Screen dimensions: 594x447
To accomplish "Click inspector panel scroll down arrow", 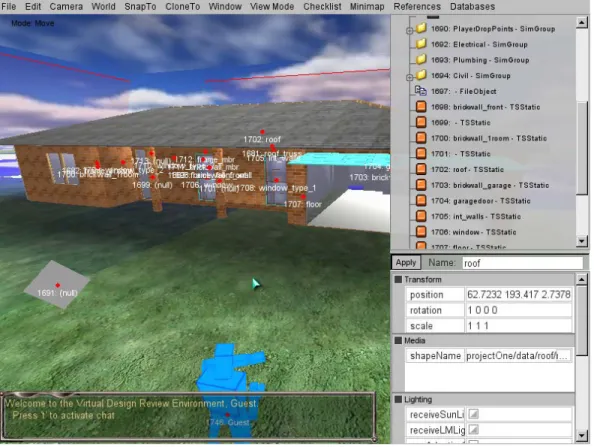I will pyautogui.click(x=582, y=436).
